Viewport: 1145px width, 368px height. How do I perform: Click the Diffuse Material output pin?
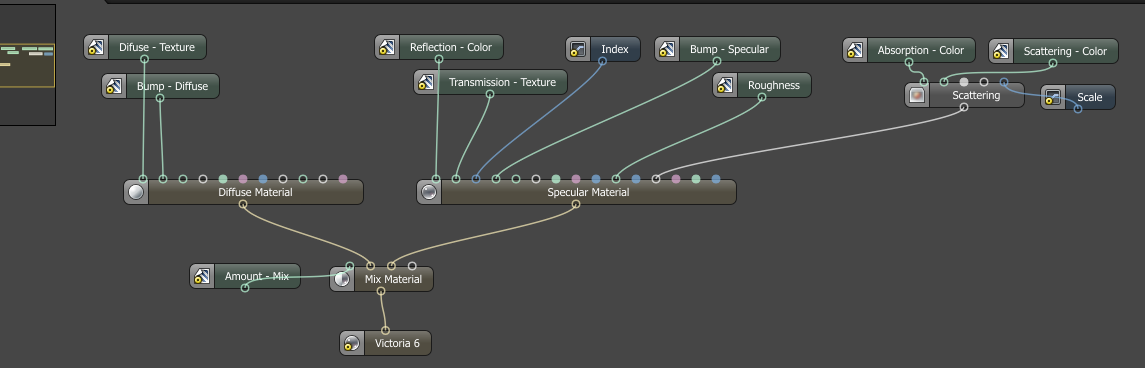[243, 204]
